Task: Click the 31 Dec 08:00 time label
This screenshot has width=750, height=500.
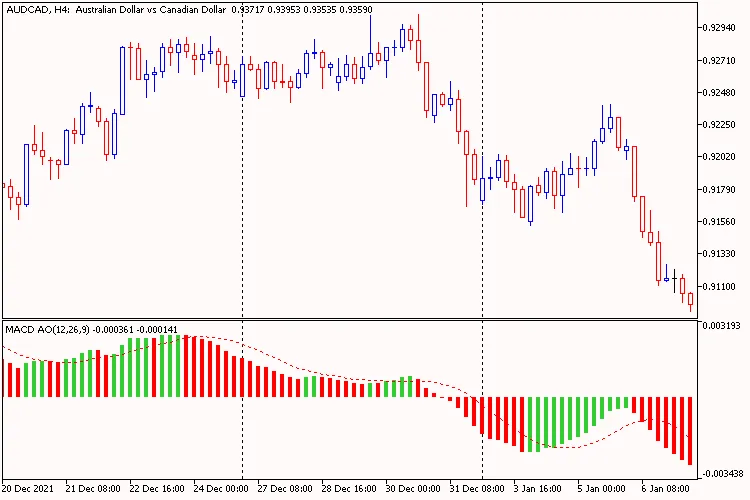Action: pyautogui.click(x=476, y=490)
